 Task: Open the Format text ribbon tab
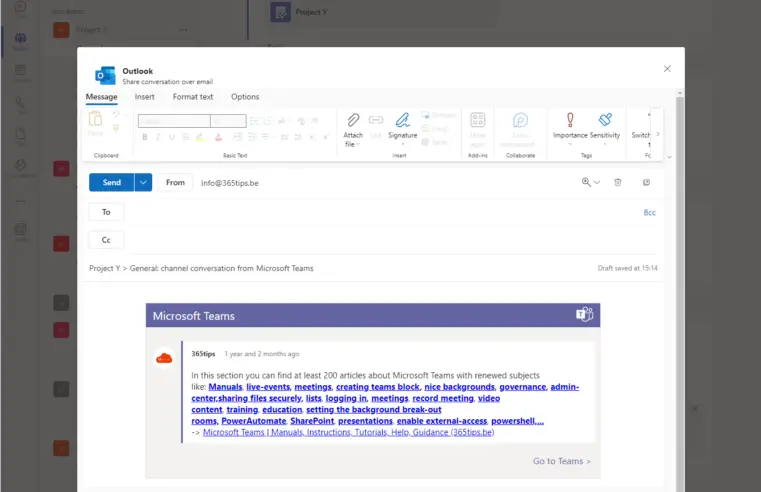click(x=193, y=97)
